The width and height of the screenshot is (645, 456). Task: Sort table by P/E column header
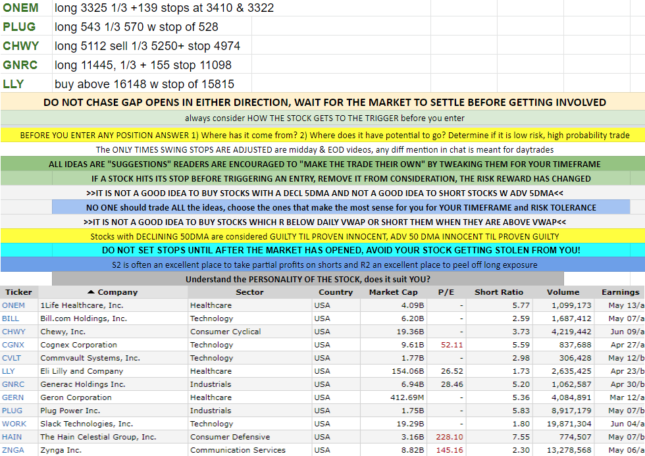[446, 292]
